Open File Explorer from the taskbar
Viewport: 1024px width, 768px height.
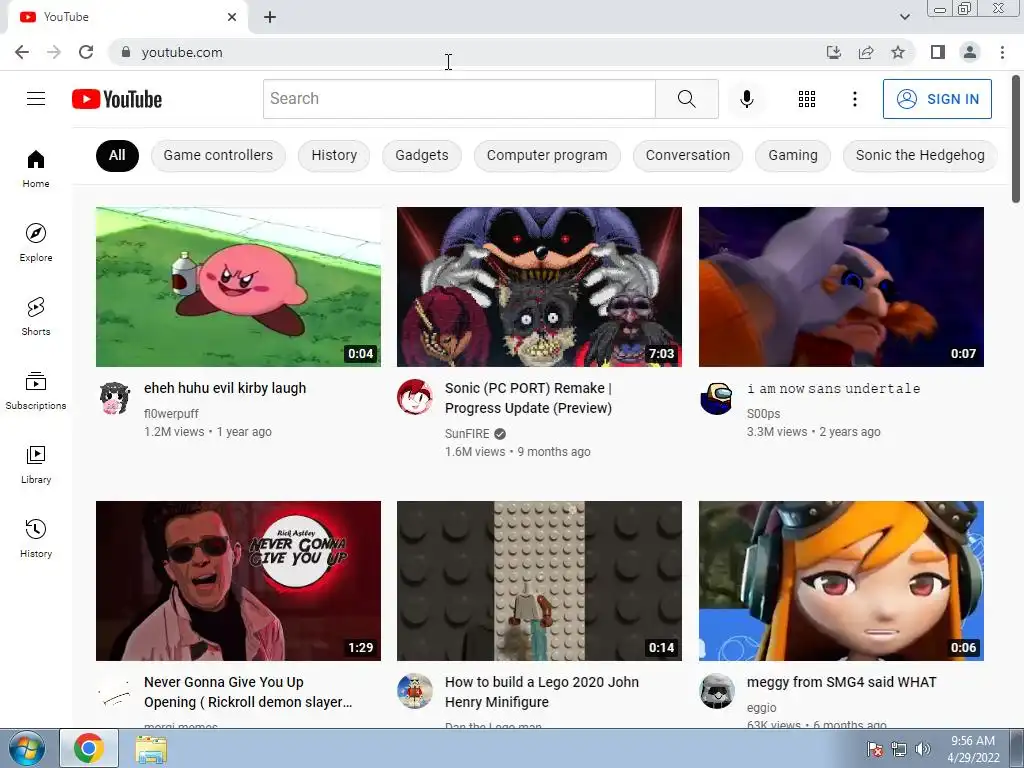[151, 748]
